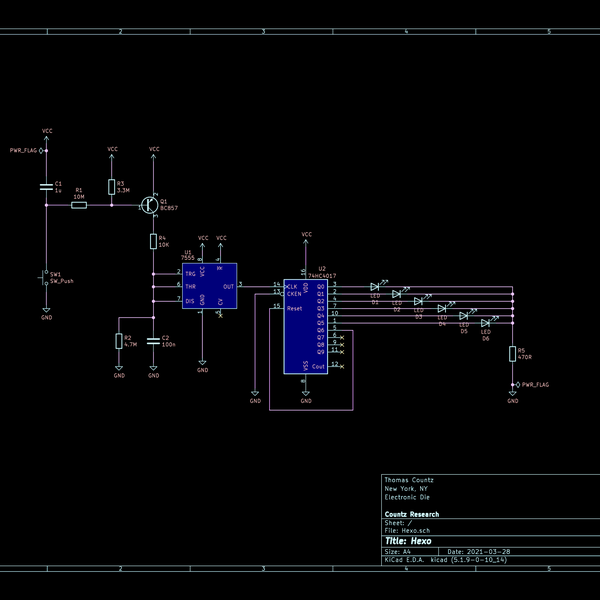Click the "TRG" pin label on U1
600x600 pixels.
(x=190, y=274)
